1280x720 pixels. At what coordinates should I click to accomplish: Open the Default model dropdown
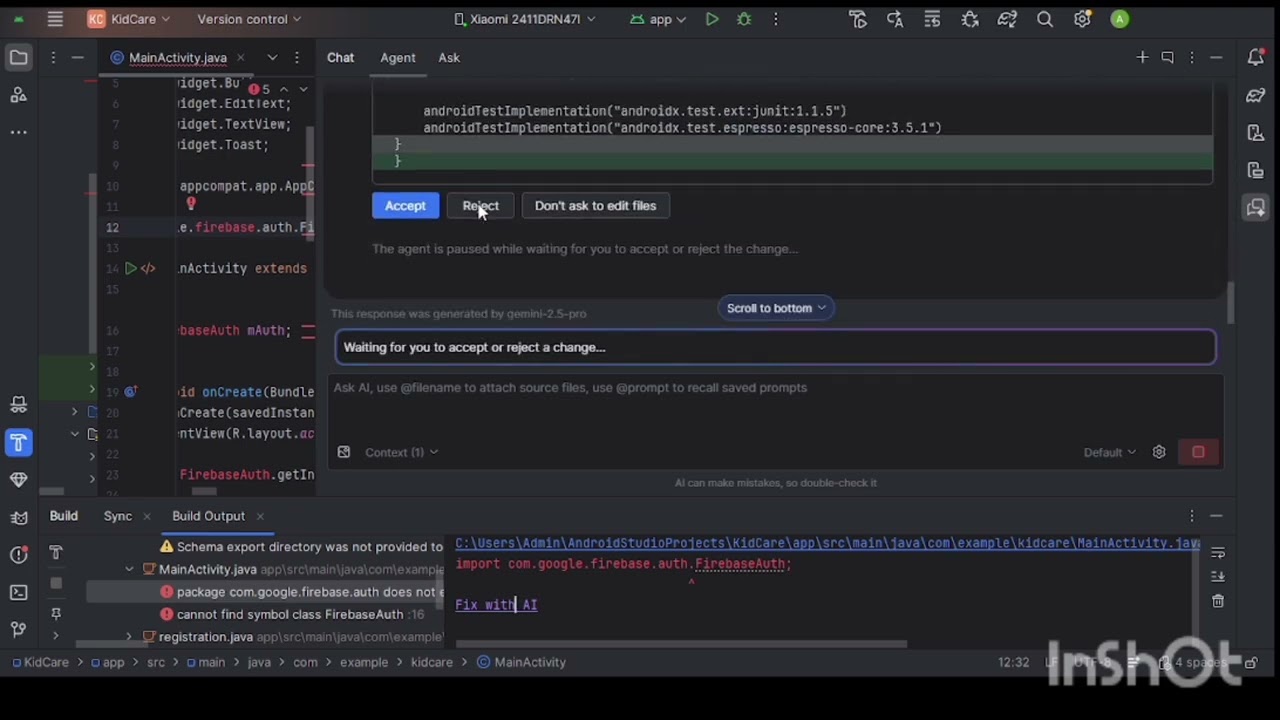click(1109, 452)
